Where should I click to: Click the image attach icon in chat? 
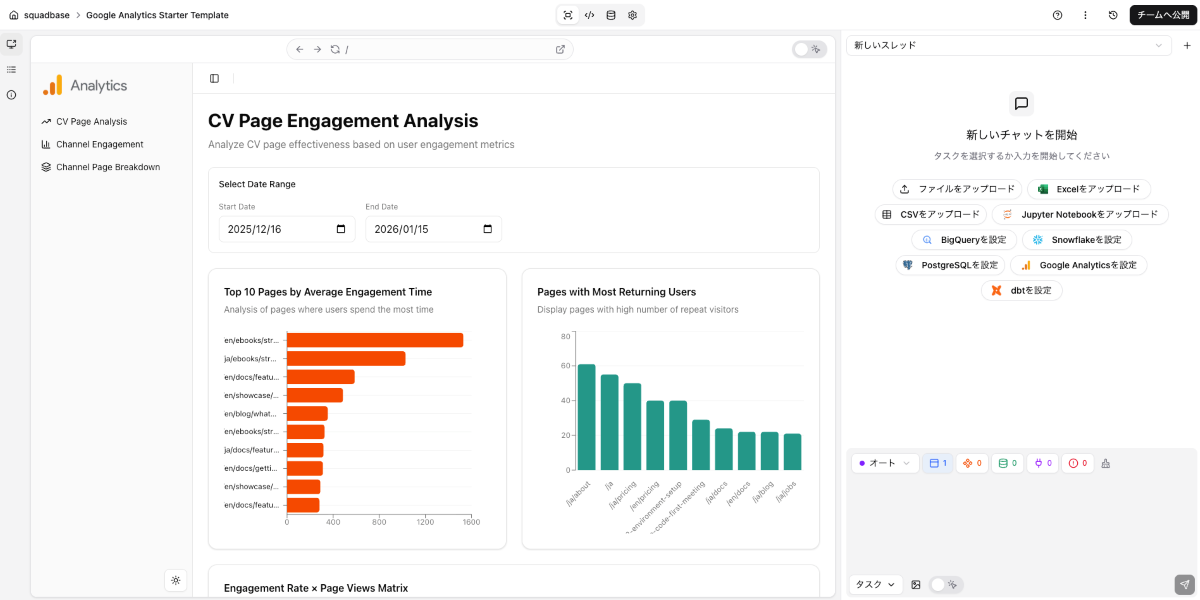[x=916, y=584]
